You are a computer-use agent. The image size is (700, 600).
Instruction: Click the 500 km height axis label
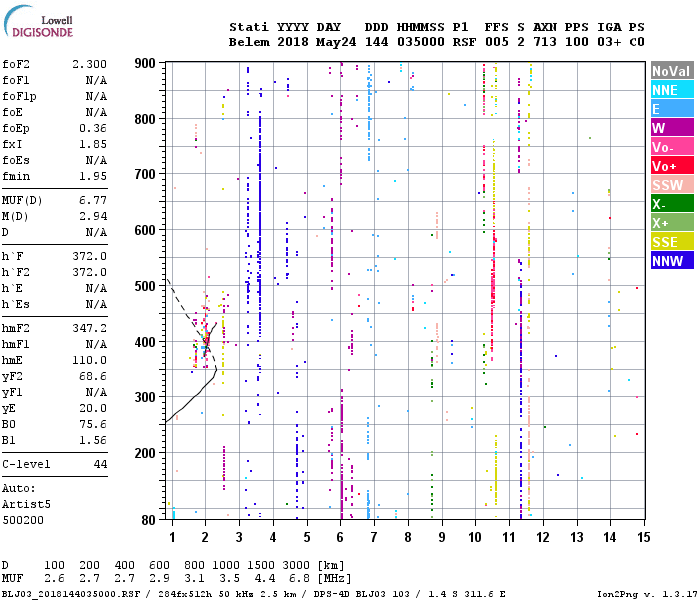145,286
